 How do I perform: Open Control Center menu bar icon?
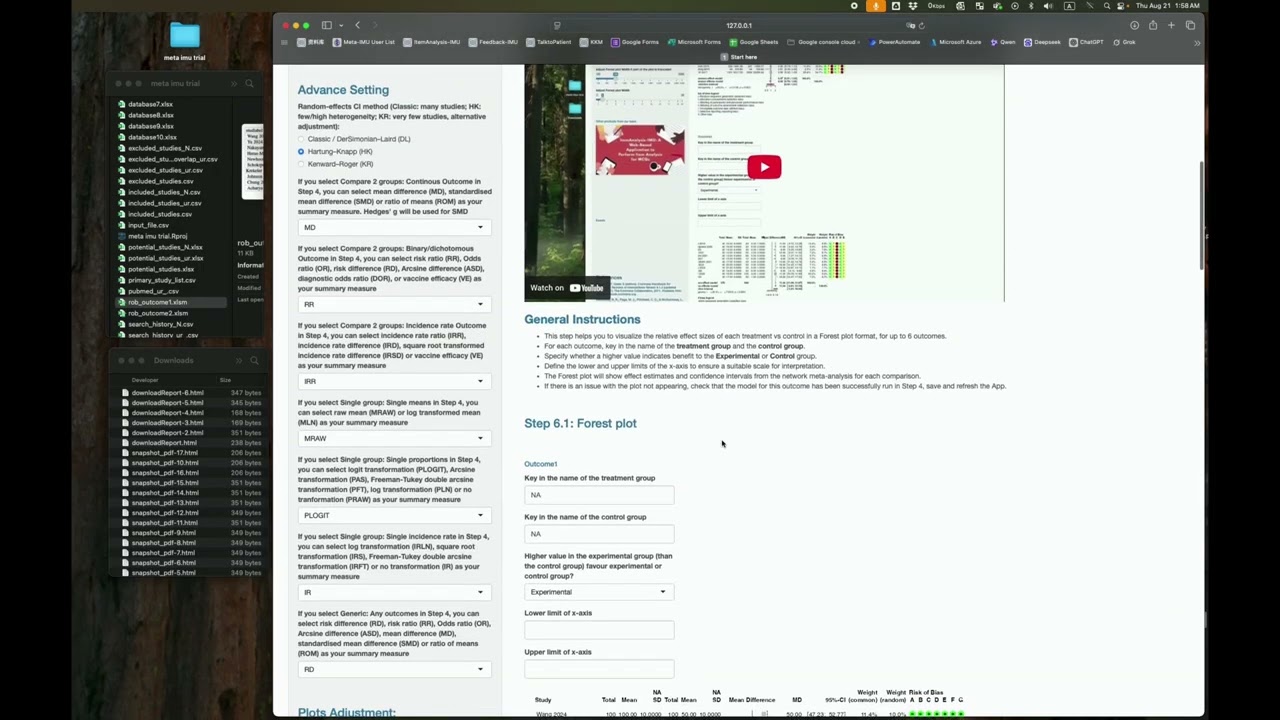coord(1123,6)
